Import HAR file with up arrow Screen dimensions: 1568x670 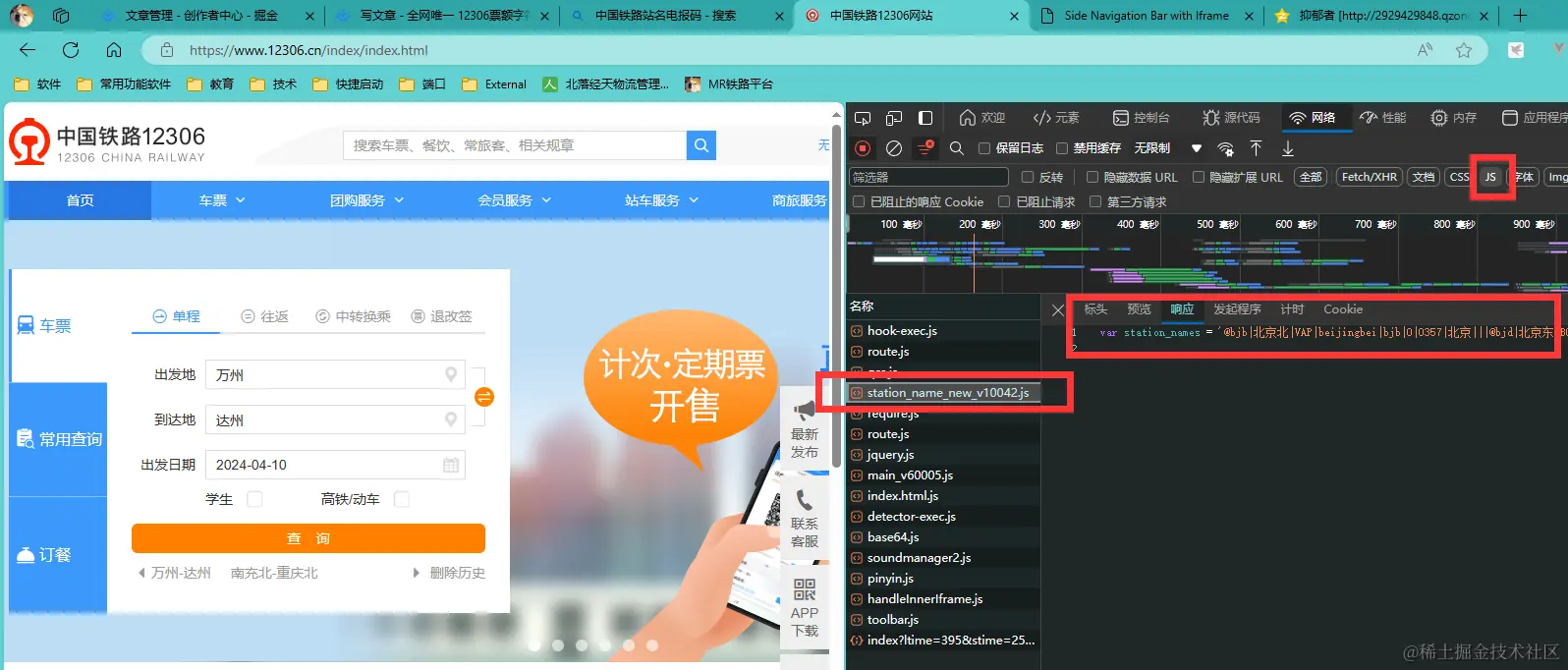tap(1256, 148)
